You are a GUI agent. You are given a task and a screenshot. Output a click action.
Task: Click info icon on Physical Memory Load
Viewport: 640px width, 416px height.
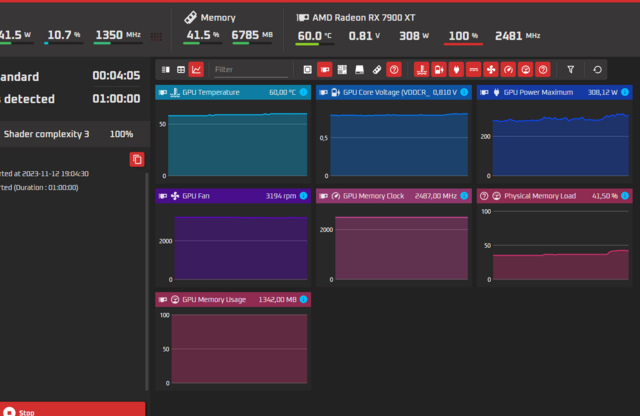click(625, 196)
